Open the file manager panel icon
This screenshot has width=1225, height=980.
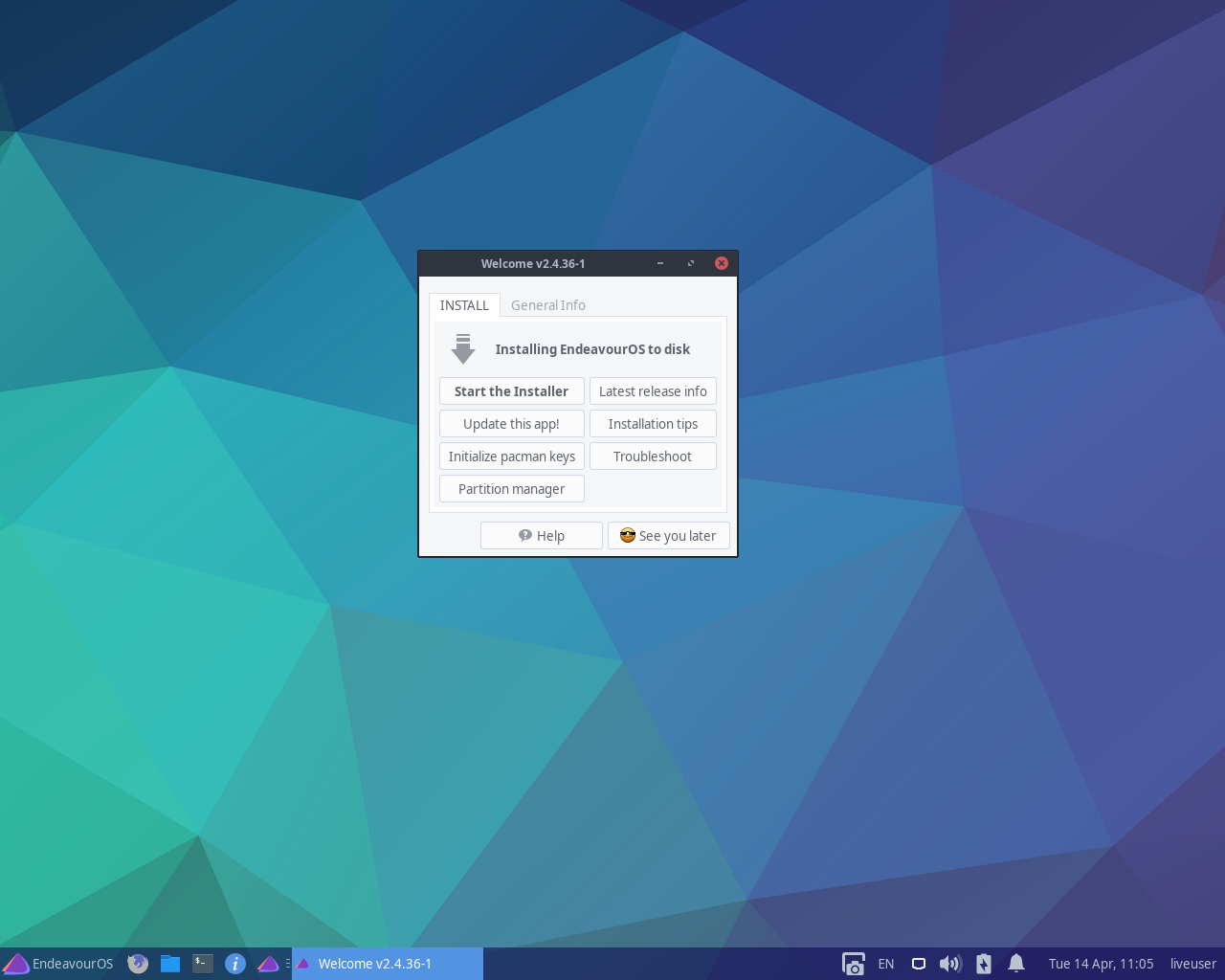[170, 964]
